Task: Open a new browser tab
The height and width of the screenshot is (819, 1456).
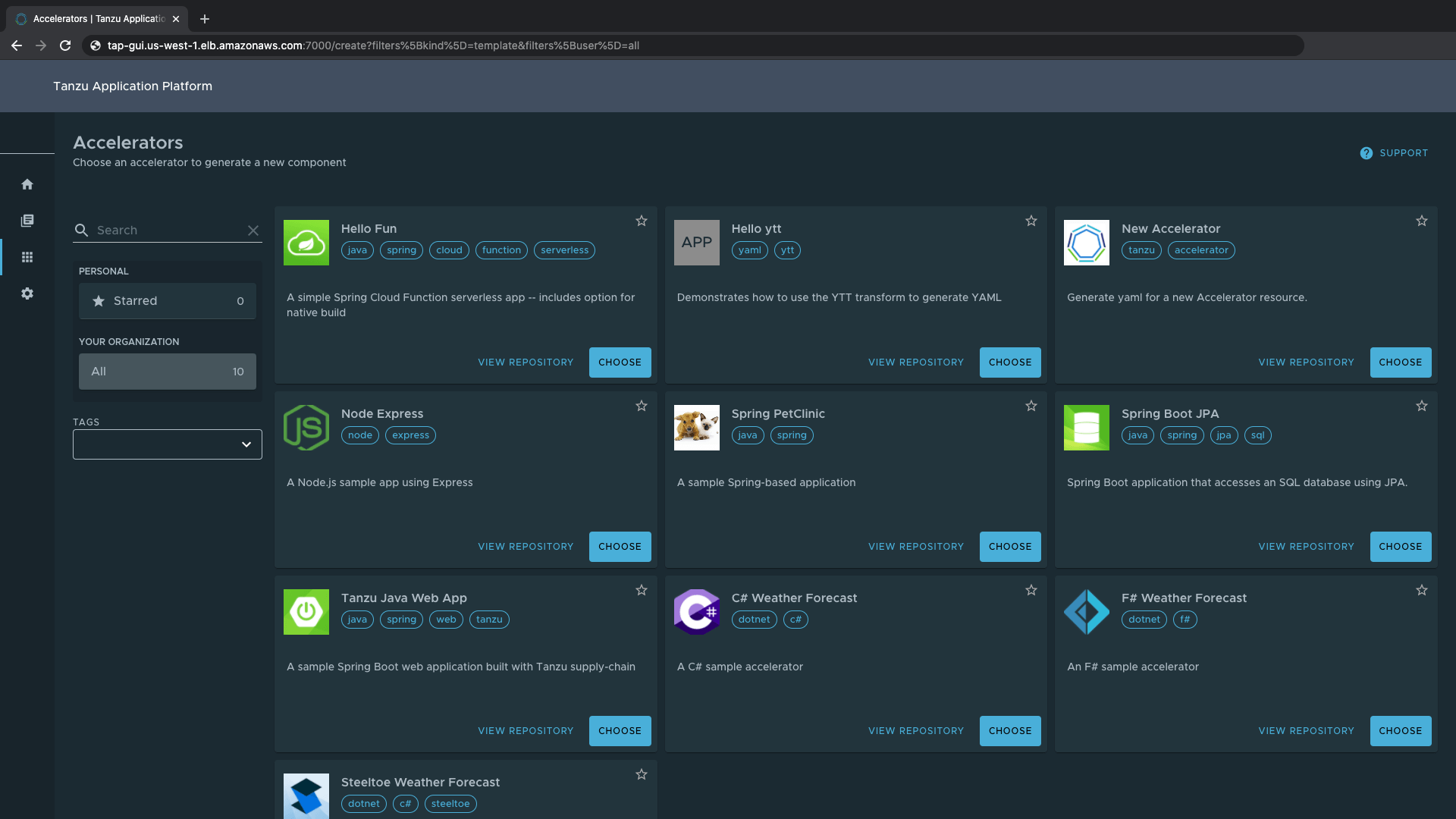Action: coord(205,19)
